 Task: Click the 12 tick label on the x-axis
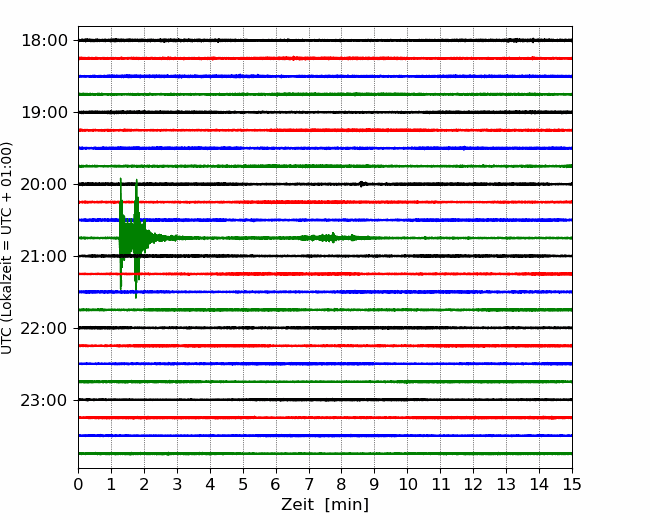click(x=473, y=485)
